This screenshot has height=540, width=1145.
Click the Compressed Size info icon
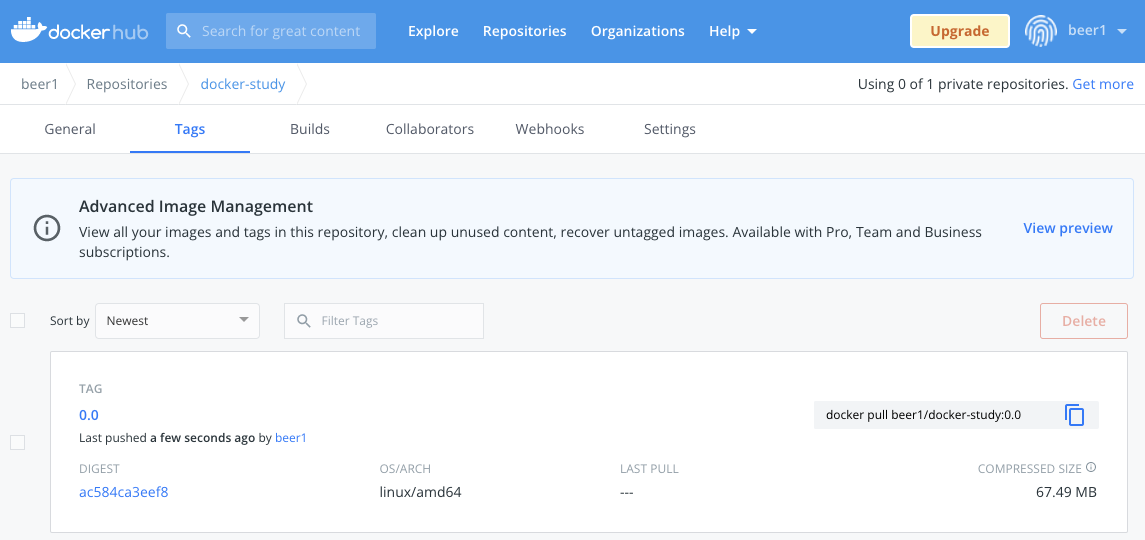[x=1091, y=468]
